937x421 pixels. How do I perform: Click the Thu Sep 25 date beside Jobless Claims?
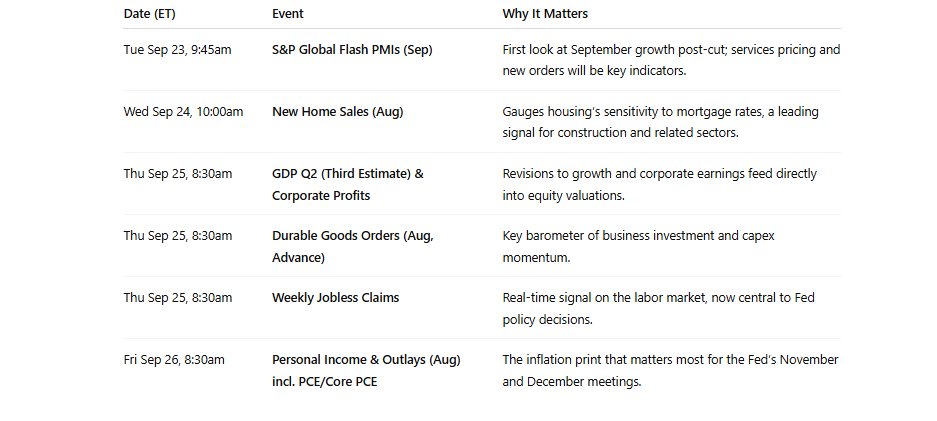click(177, 297)
